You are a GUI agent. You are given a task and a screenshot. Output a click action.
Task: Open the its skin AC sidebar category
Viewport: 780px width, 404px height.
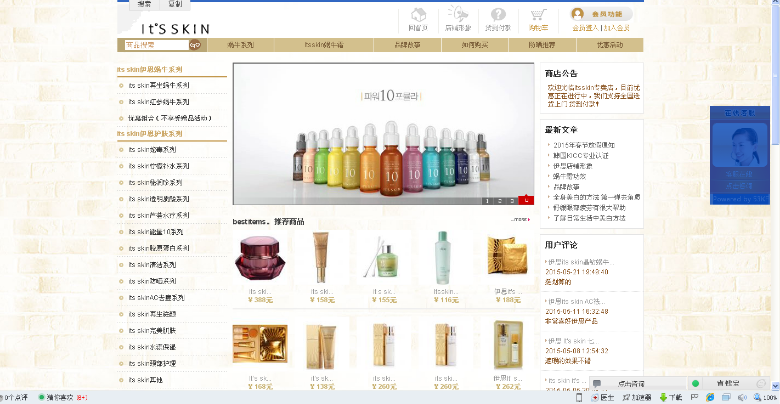pos(157,298)
